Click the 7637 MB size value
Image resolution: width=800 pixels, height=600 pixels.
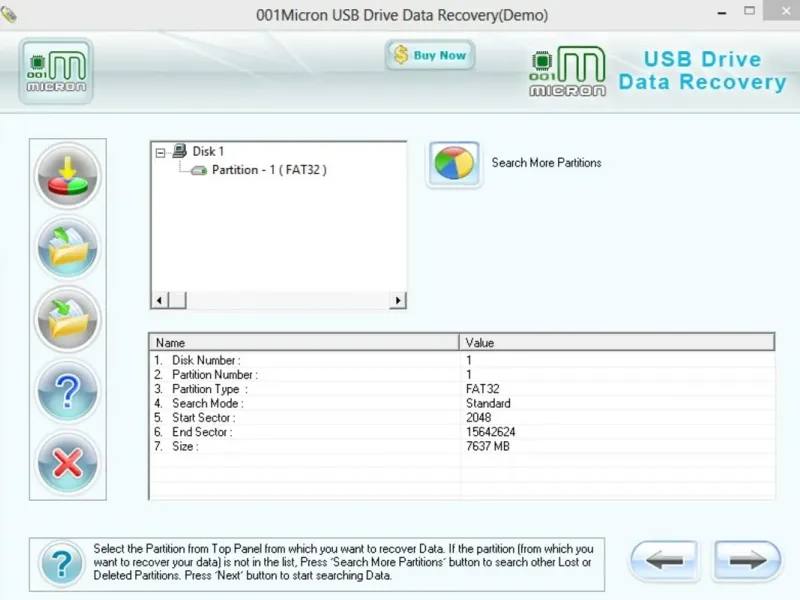click(x=488, y=446)
